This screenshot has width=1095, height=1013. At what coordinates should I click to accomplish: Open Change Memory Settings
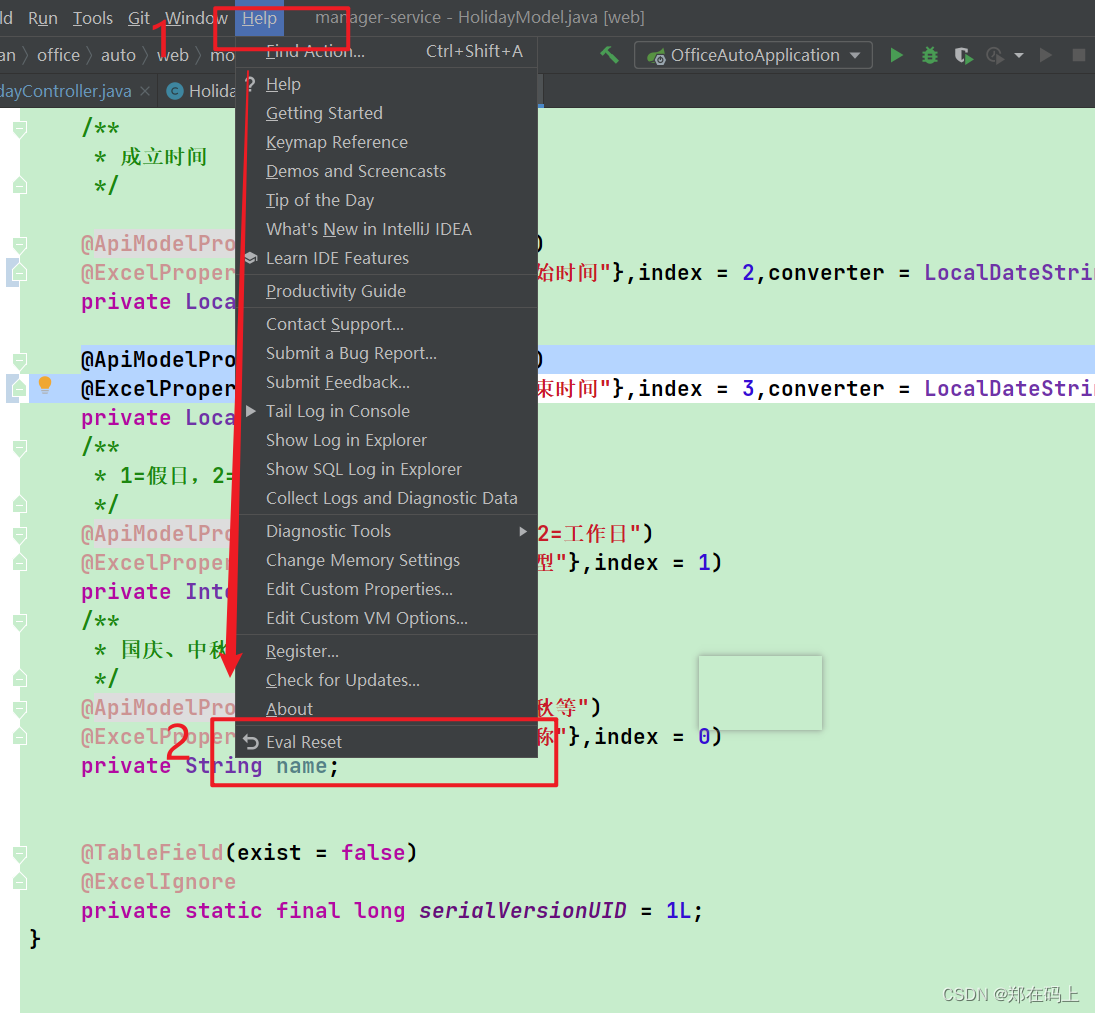(x=388, y=561)
